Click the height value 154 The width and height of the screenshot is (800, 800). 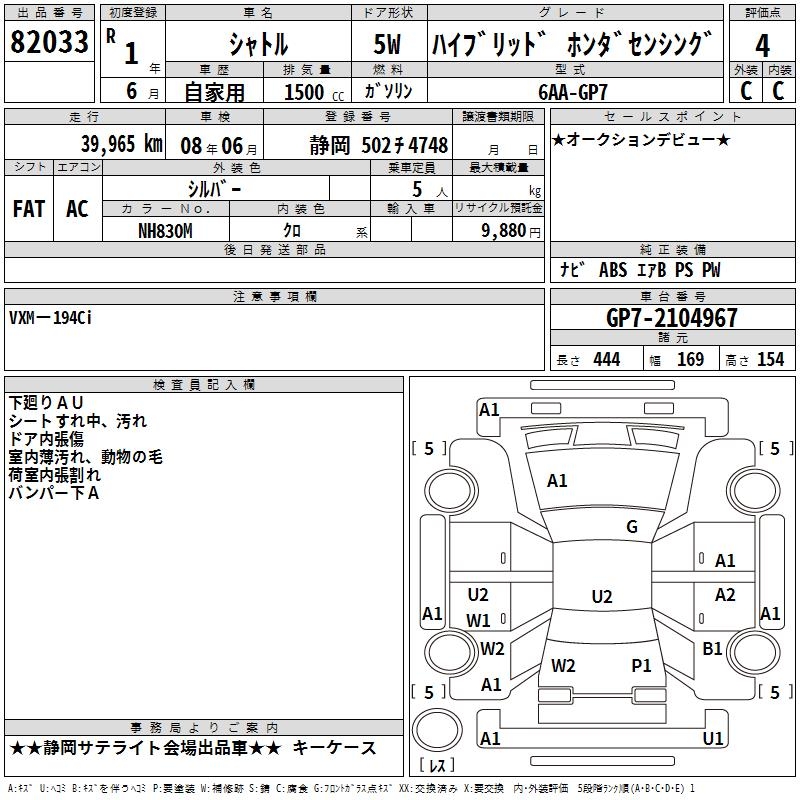[x=770, y=360]
